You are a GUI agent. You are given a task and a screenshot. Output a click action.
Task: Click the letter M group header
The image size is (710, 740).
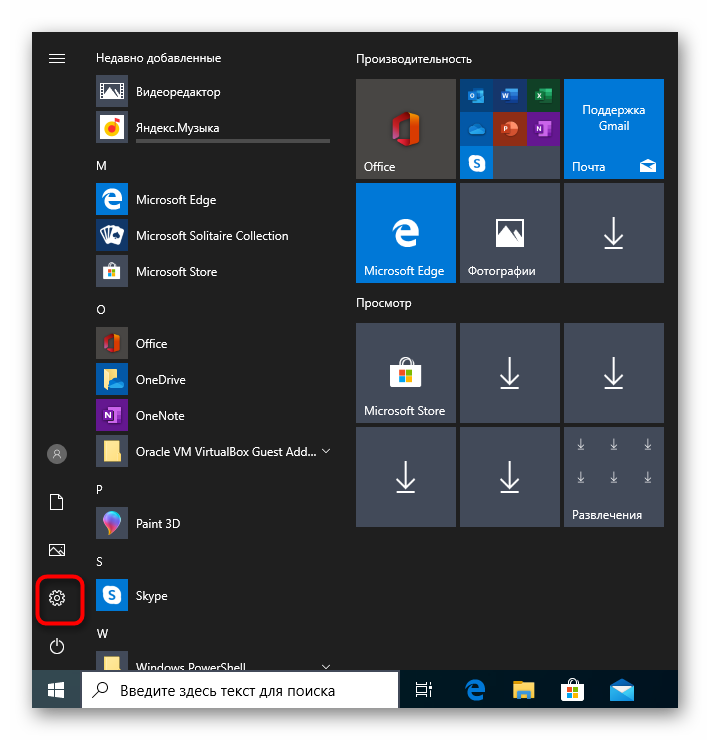pos(101,166)
